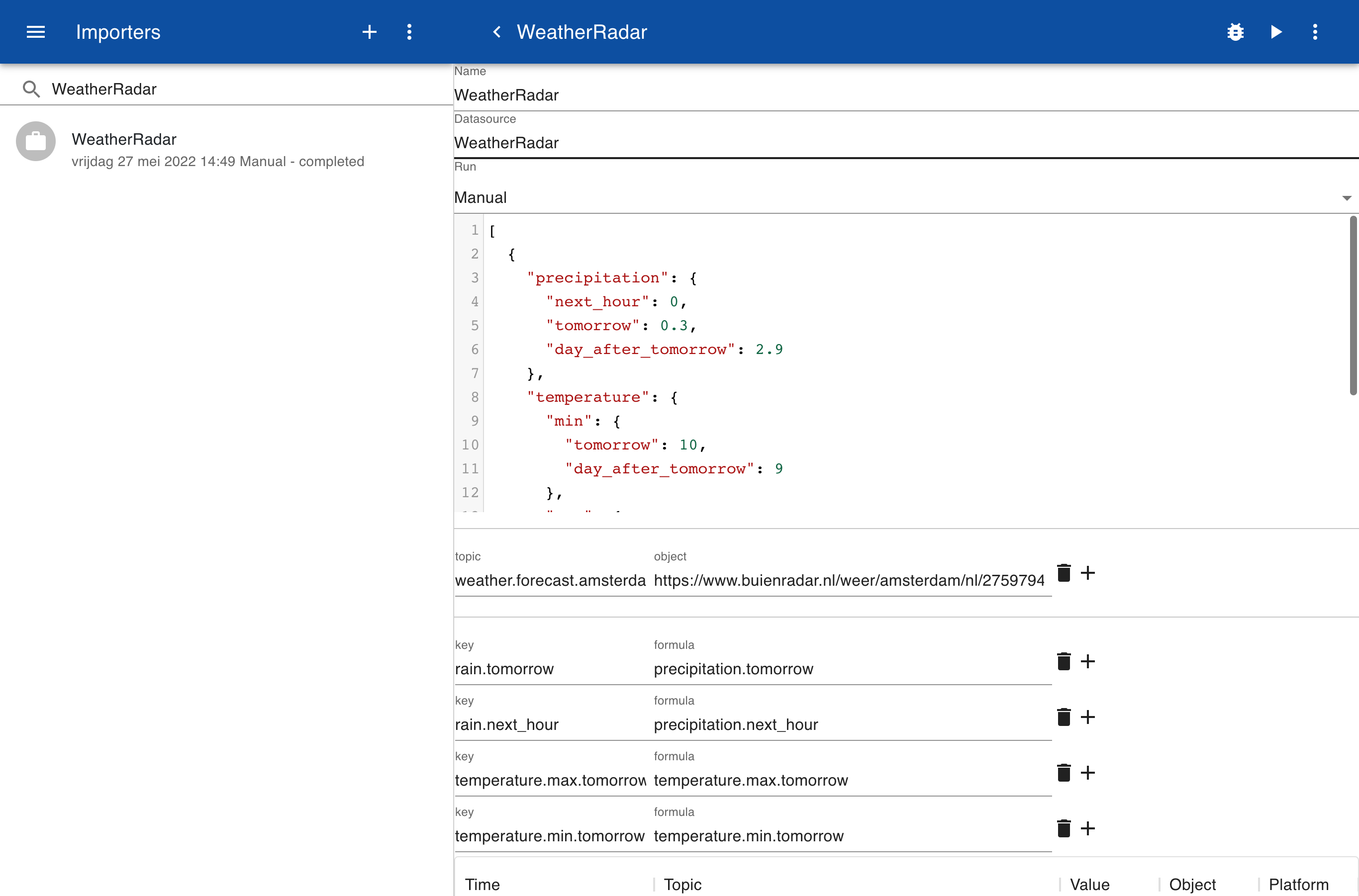1359x896 pixels.
Task: Edit the temperature.min.tomorrow key field
Action: pos(550,836)
